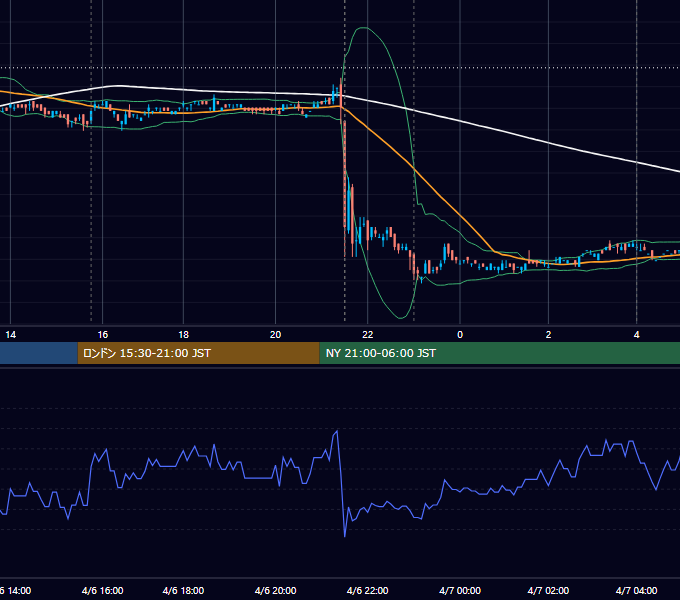The width and height of the screenshot is (680, 600).
Task: Click the 16 hour label on time axis
Action: [103, 335]
